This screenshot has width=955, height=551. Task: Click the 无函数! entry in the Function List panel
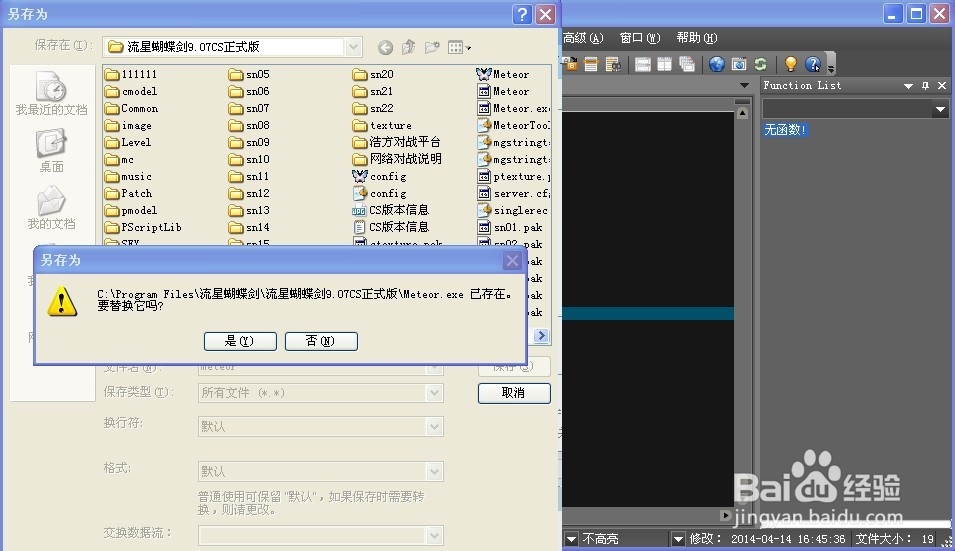785,130
